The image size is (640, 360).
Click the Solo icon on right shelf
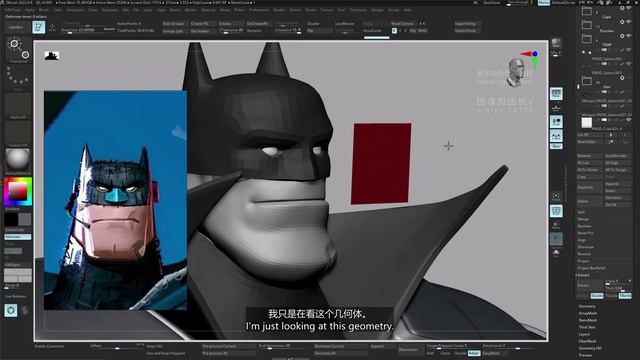556,253
